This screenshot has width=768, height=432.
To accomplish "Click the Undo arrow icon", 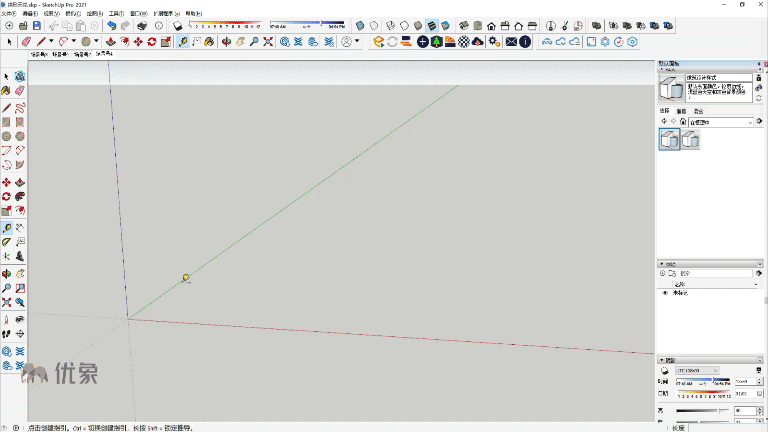I will [x=111, y=25].
